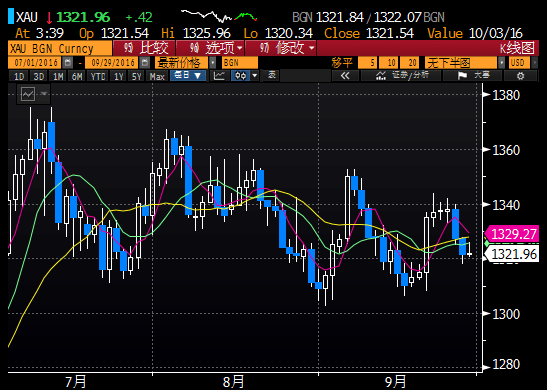Image resolution: width=547 pixels, height=390 pixels.
Task: Select the 1D time range
Action: pos(19,76)
